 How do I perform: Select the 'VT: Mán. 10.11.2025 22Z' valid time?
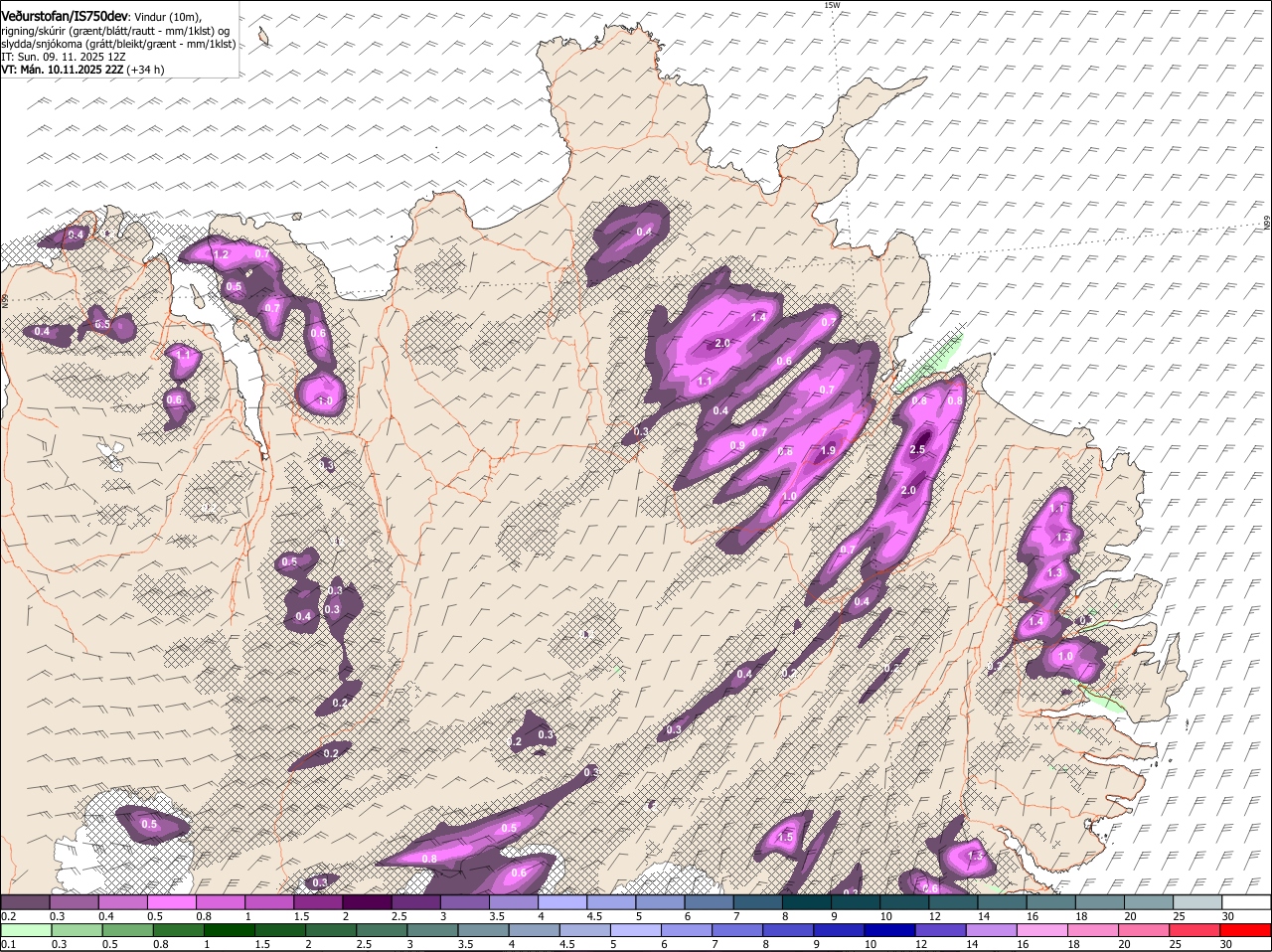(x=62, y=70)
